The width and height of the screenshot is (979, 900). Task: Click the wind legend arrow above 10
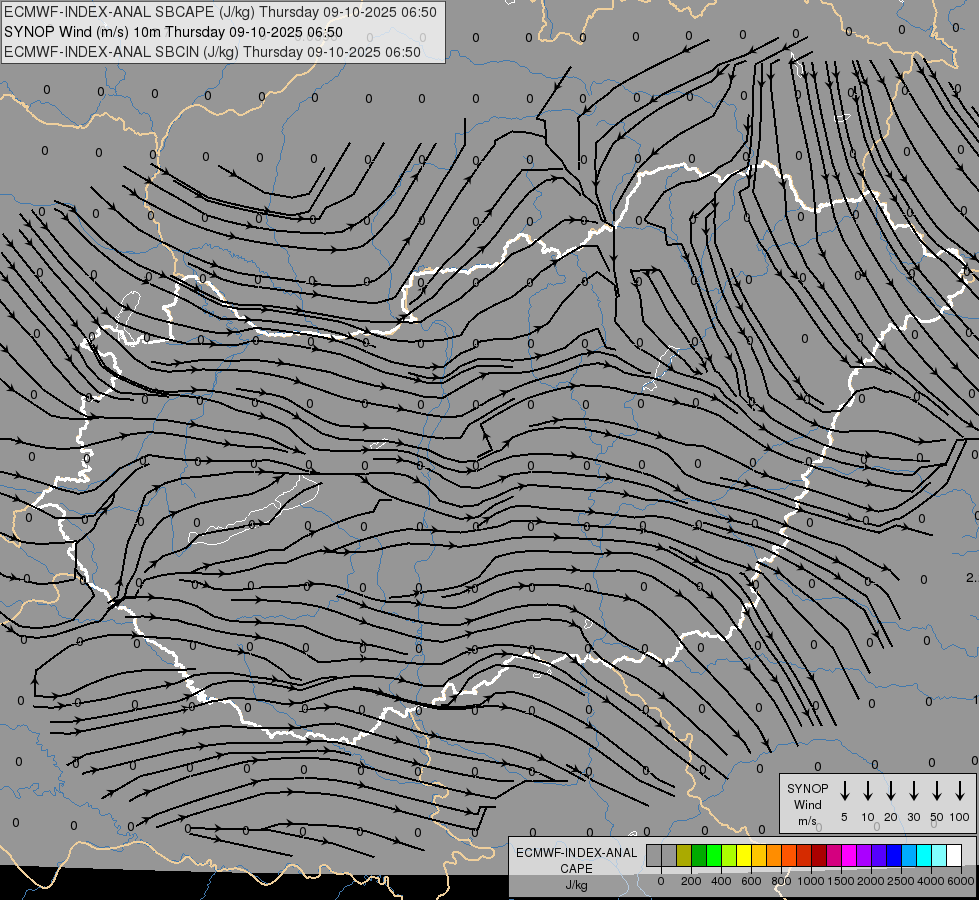[867, 791]
